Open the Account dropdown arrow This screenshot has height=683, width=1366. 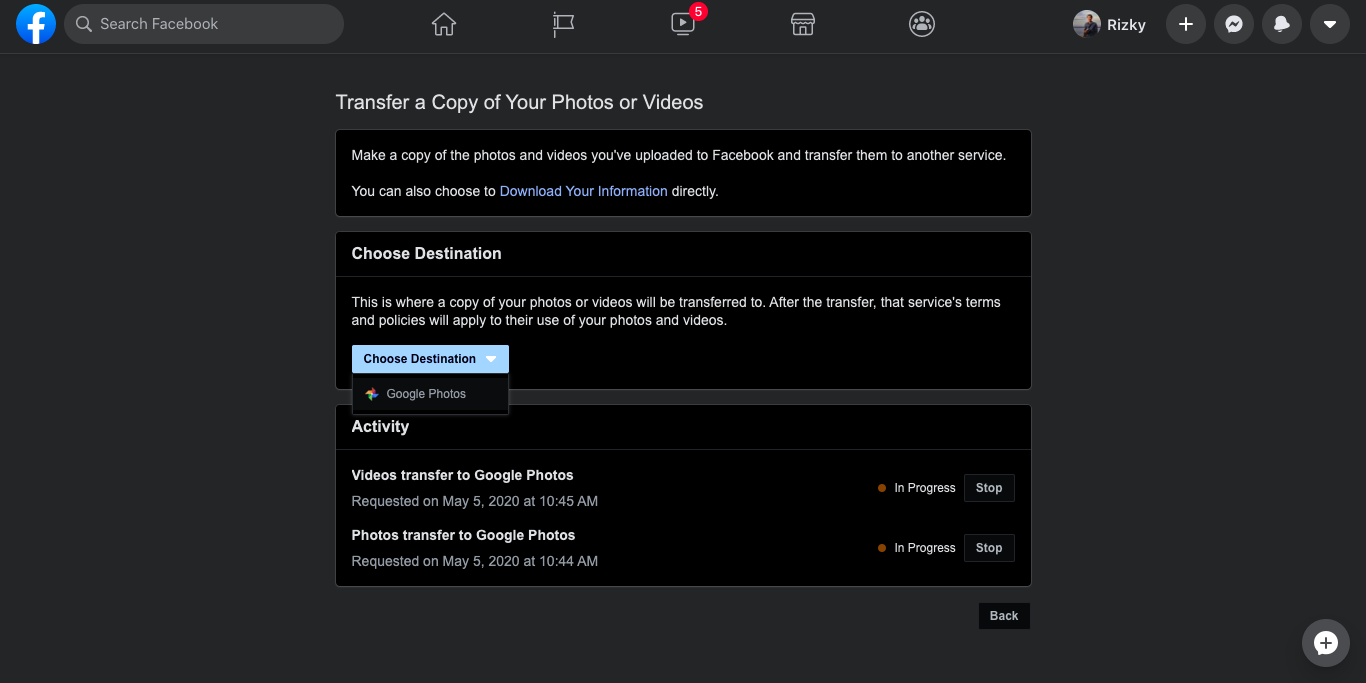click(x=1330, y=24)
